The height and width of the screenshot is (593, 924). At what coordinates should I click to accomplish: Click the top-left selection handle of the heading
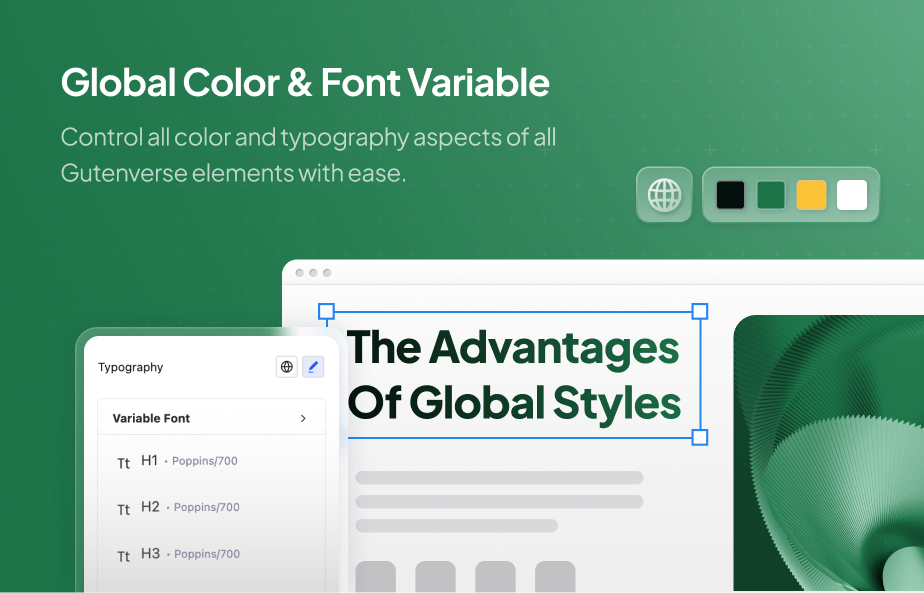[326, 311]
